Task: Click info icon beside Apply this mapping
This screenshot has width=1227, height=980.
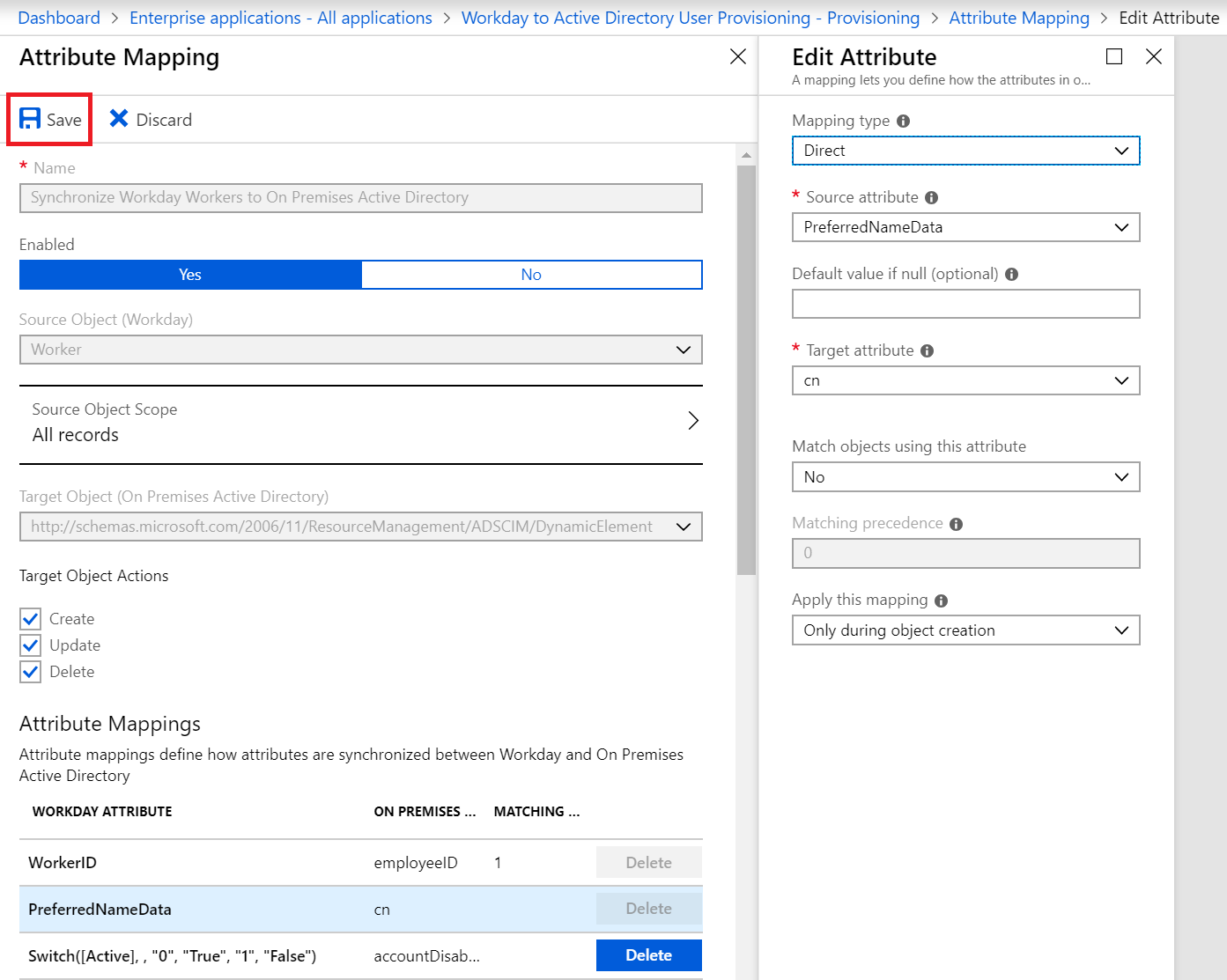Action: pyautogui.click(x=941, y=601)
